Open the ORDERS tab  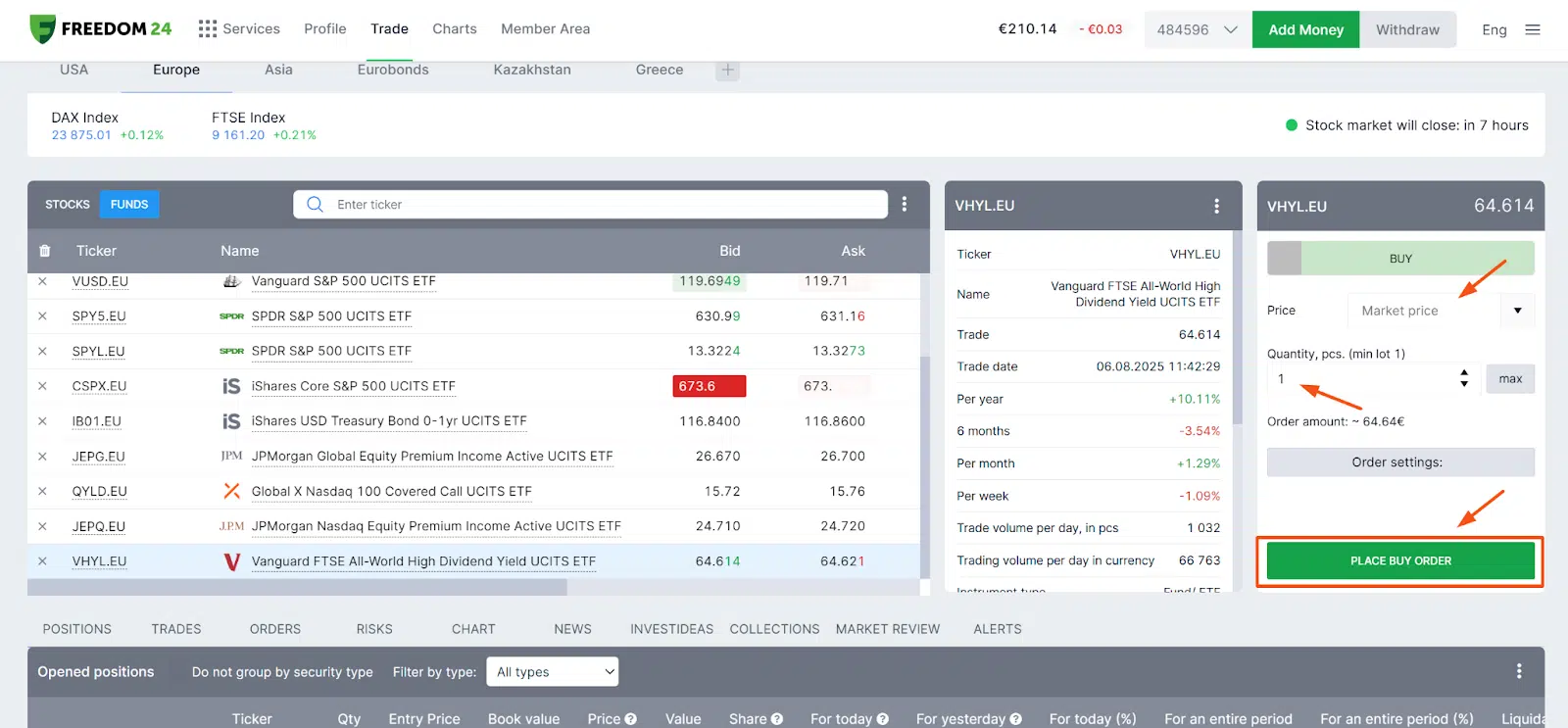(x=275, y=629)
